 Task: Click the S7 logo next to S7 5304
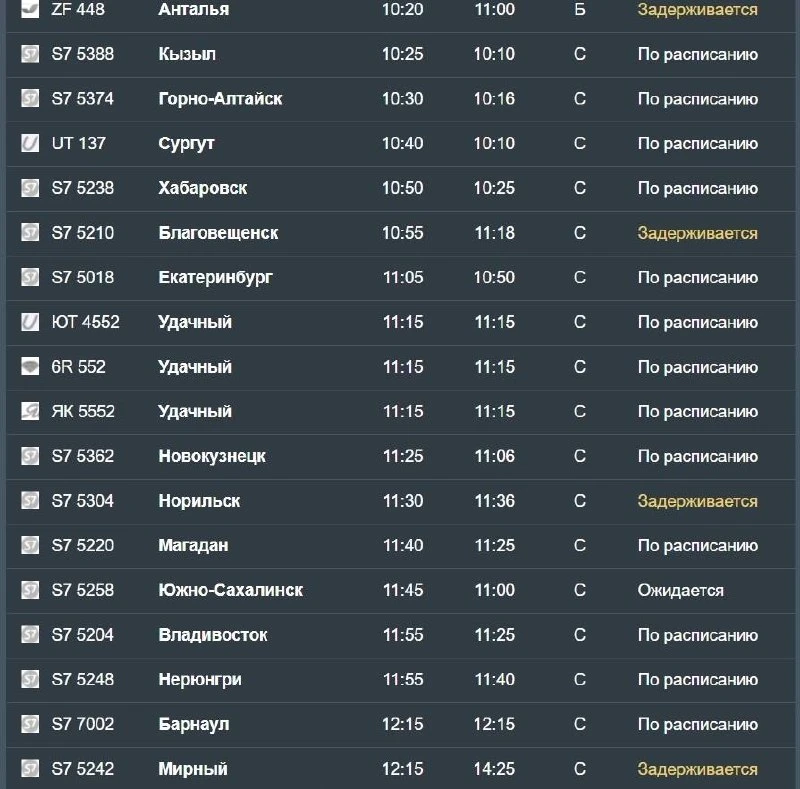click(x=30, y=501)
